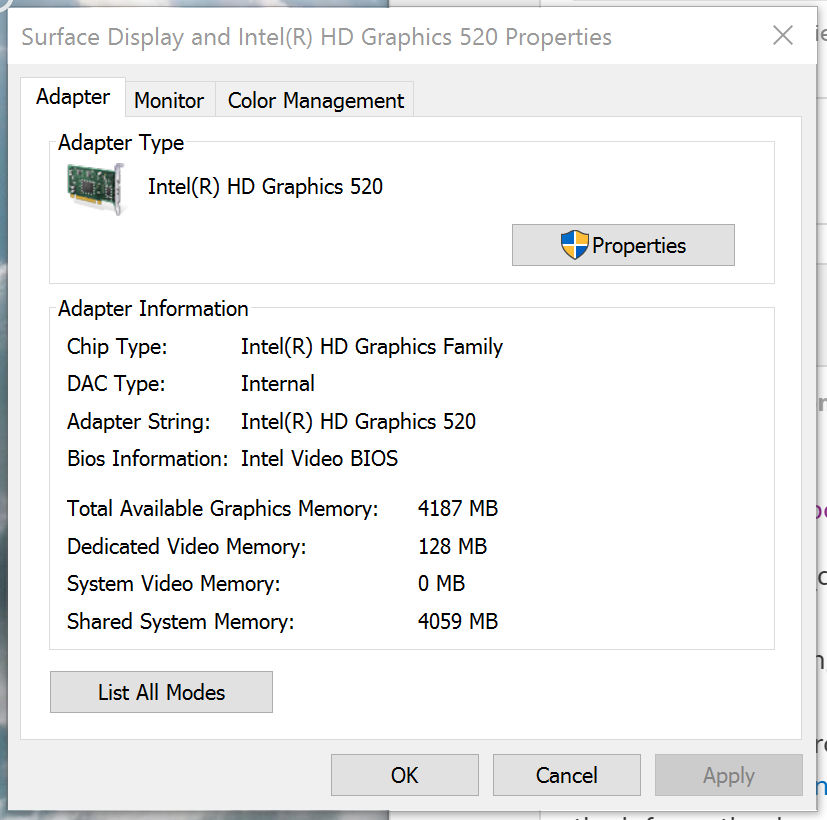Click the Chip Type label
827x820 pixels.
pos(117,347)
